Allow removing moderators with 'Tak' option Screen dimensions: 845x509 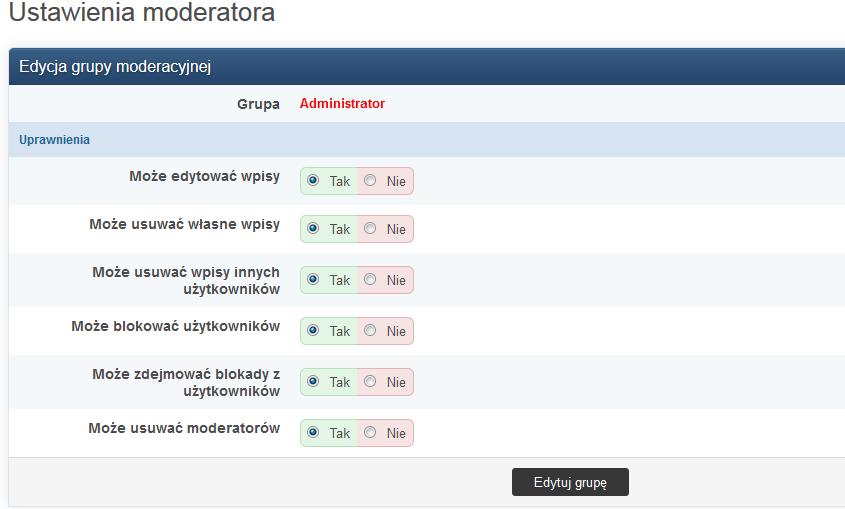pos(314,433)
